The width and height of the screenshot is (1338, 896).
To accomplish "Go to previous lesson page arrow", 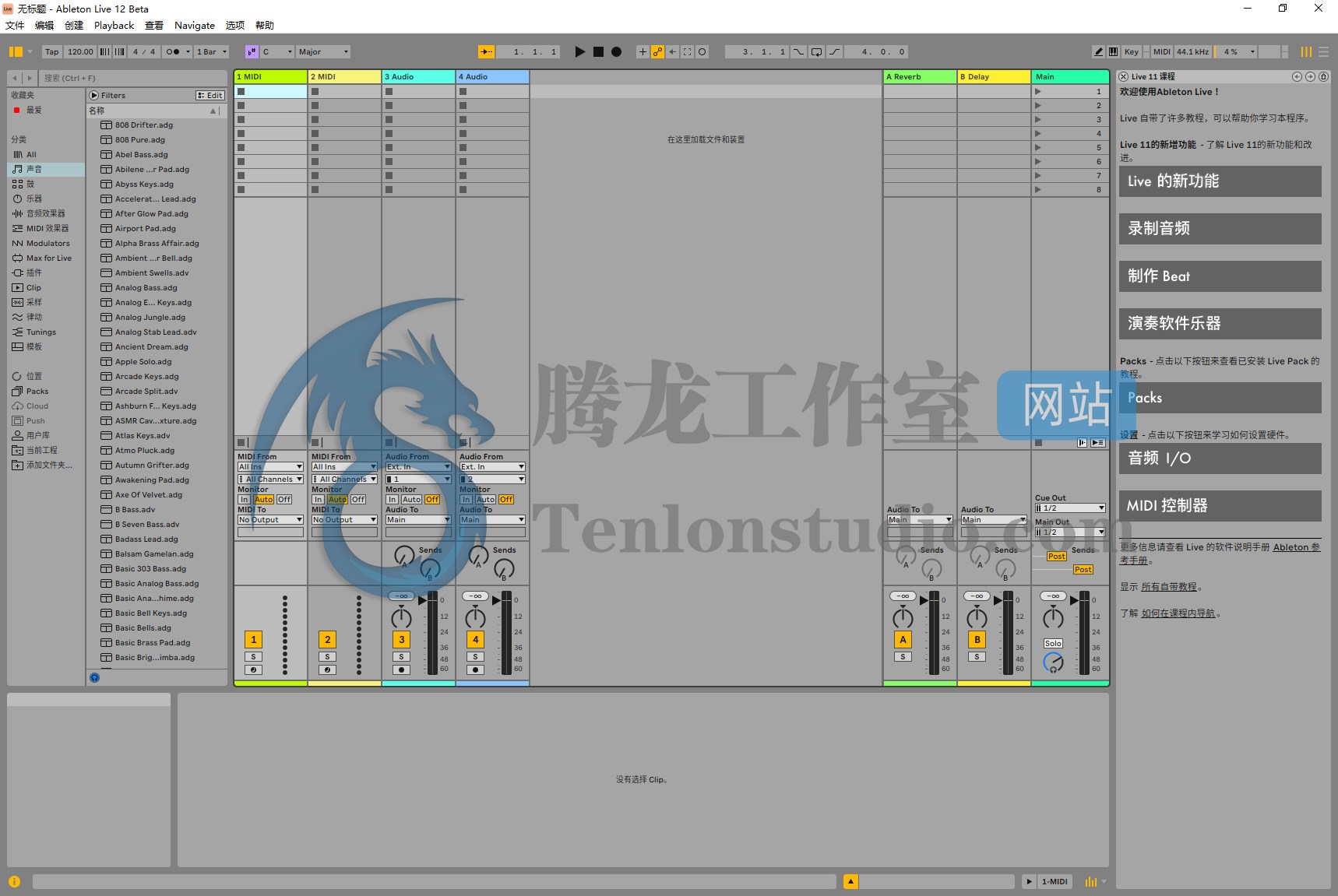I will point(1297,76).
